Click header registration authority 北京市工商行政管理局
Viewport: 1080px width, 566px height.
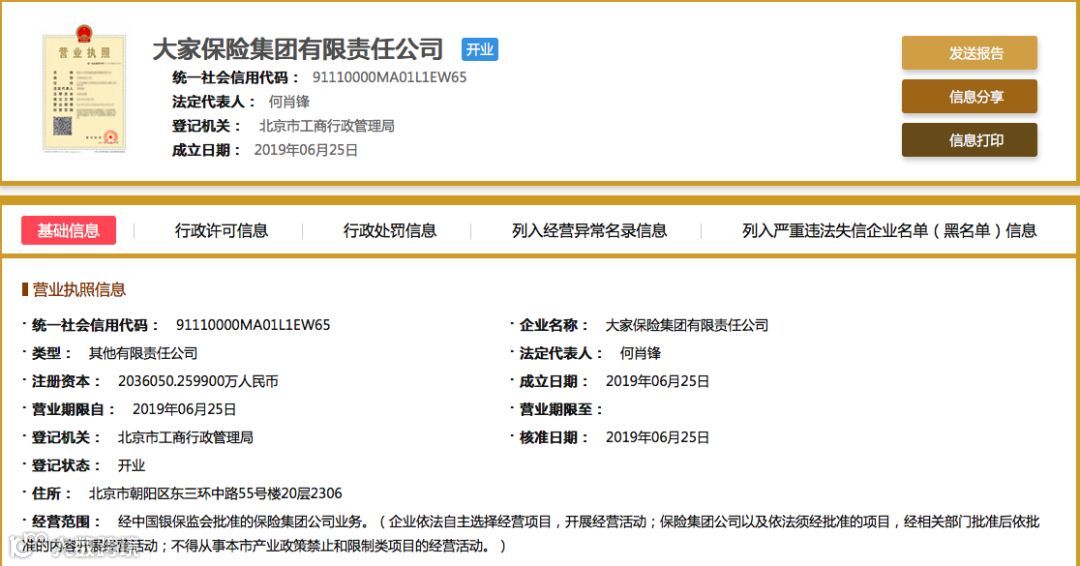326,126
